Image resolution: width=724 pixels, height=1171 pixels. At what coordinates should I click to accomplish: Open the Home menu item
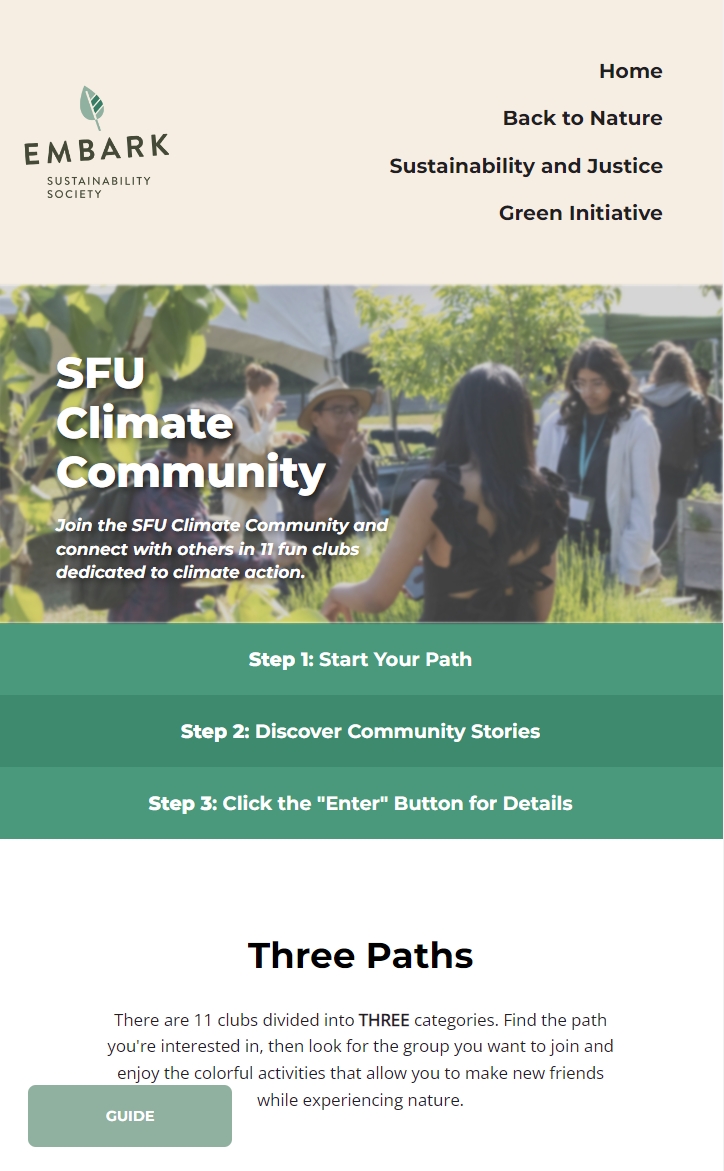pyautogui.click(x=631, y=71)
